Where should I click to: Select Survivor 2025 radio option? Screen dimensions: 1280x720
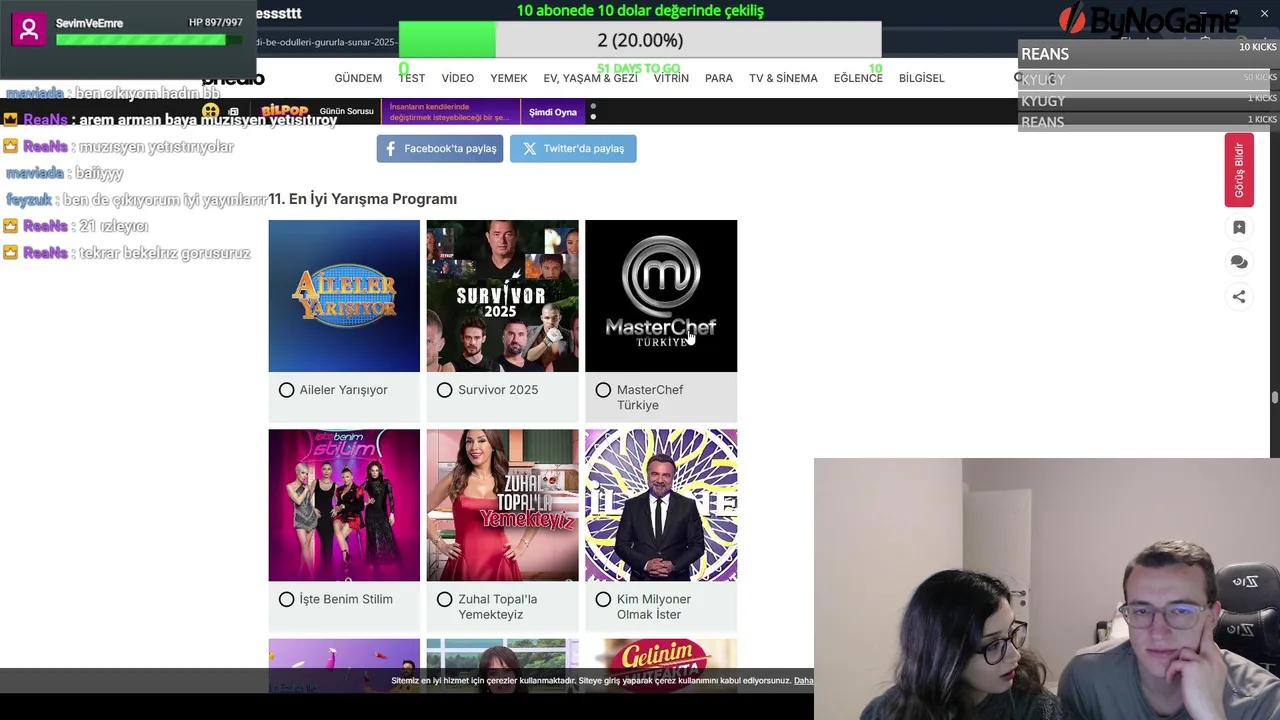[x=445, y=390]
